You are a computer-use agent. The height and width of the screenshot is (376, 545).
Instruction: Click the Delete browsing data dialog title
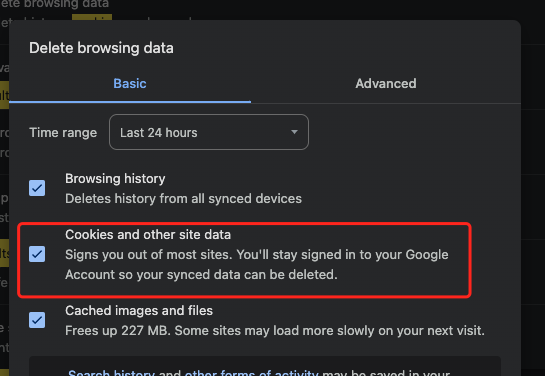pyautogui.click(x=101, y=48)
